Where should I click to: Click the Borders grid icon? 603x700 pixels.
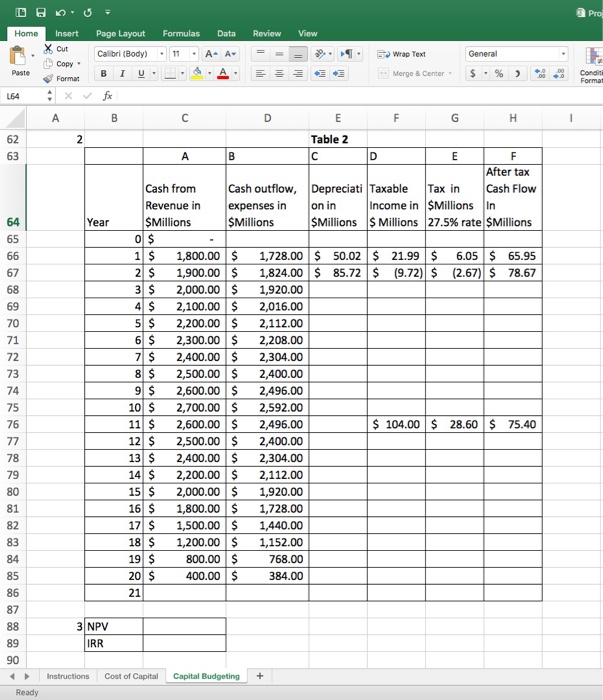tap(170, 73)
